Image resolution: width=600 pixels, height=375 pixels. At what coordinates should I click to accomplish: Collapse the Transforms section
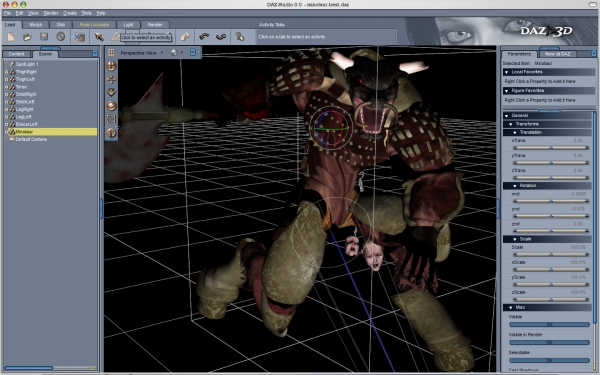tap(511, 124)
